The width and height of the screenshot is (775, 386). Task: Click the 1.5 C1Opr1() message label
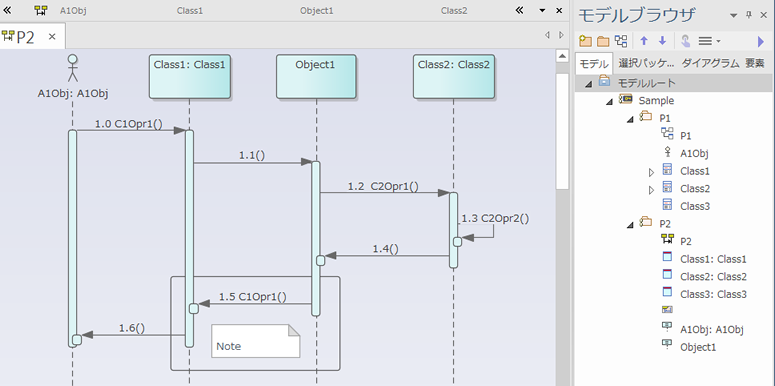pyautogui.click(x=253, y=297)
